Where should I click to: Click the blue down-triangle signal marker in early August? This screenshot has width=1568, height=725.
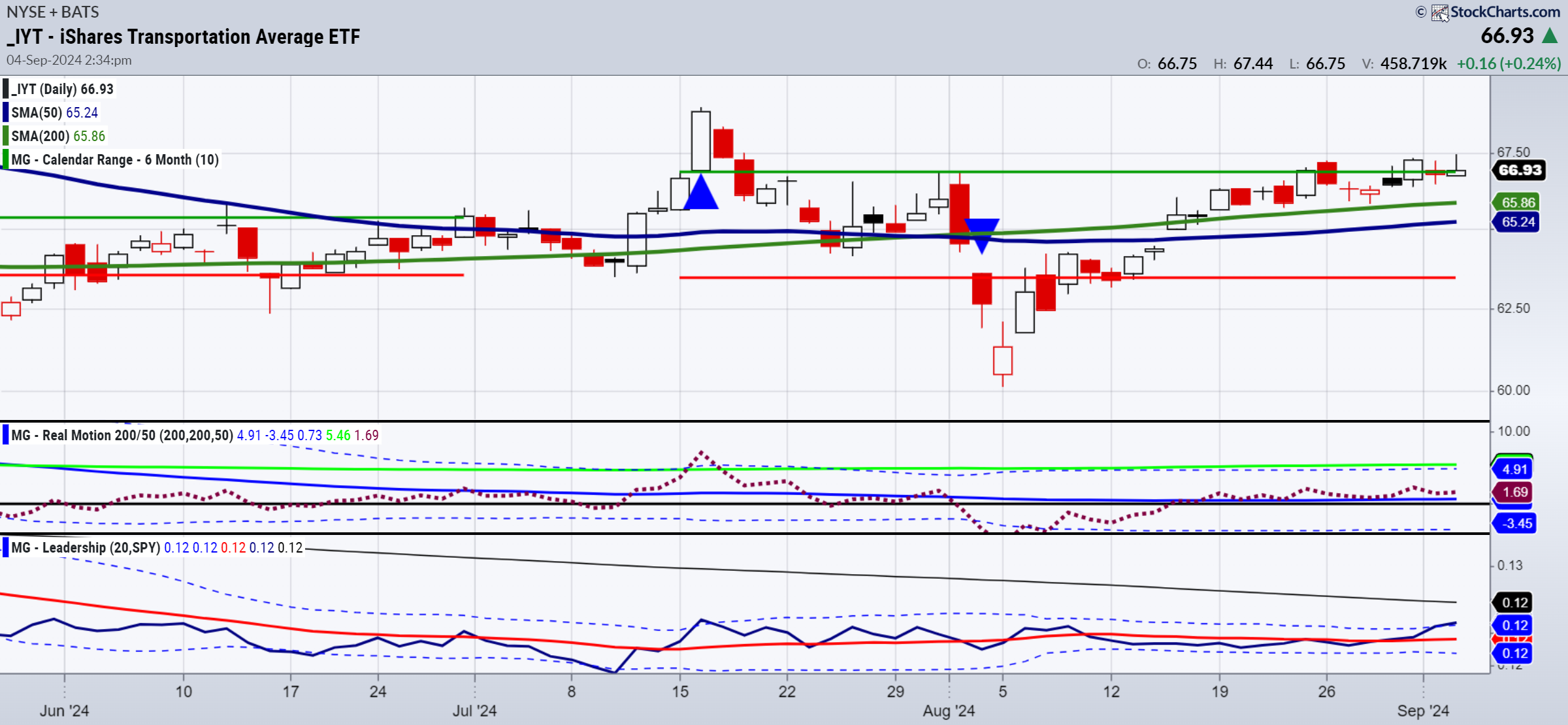tap(981, 236)
